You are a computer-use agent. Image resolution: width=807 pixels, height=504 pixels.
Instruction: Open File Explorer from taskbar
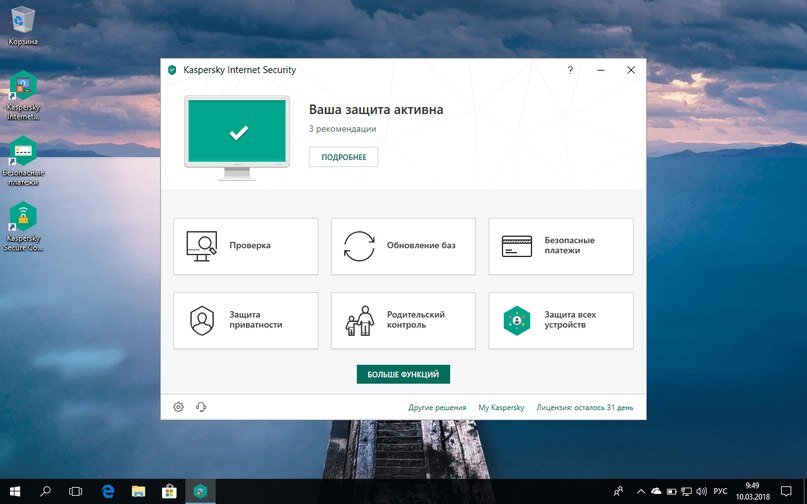(138, 492)
